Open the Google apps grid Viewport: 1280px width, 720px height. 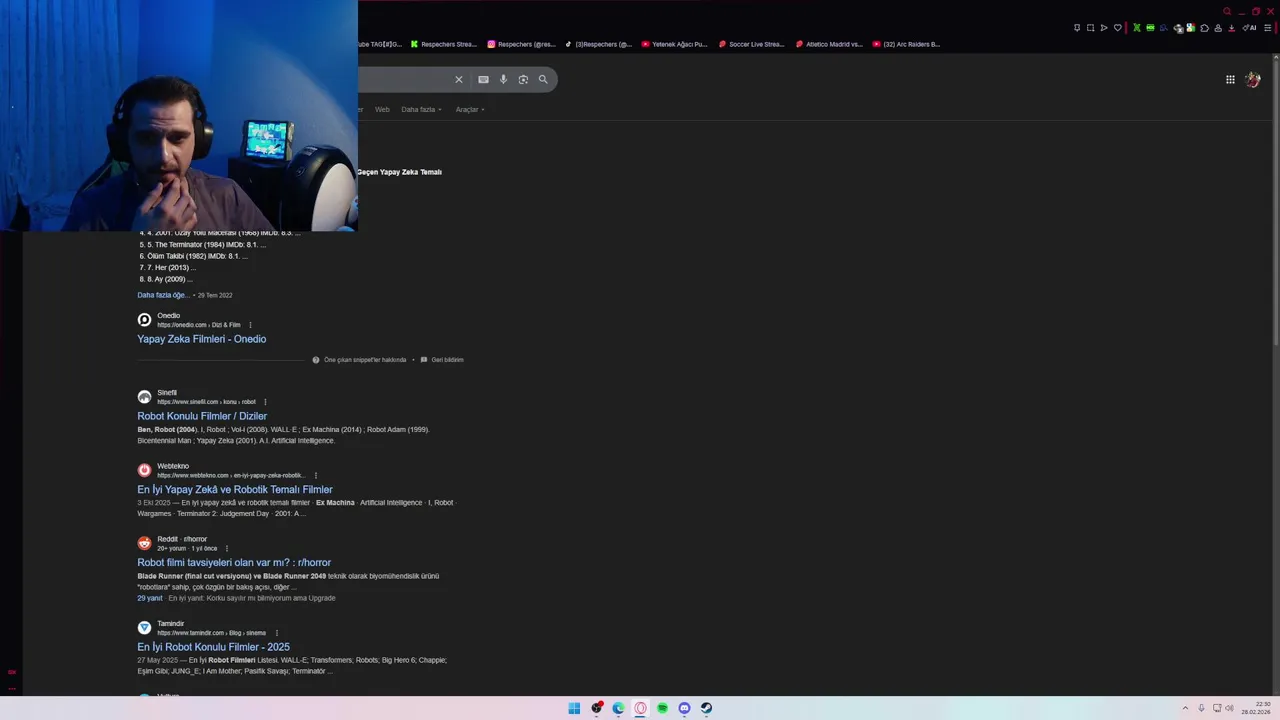[1230, 80]
